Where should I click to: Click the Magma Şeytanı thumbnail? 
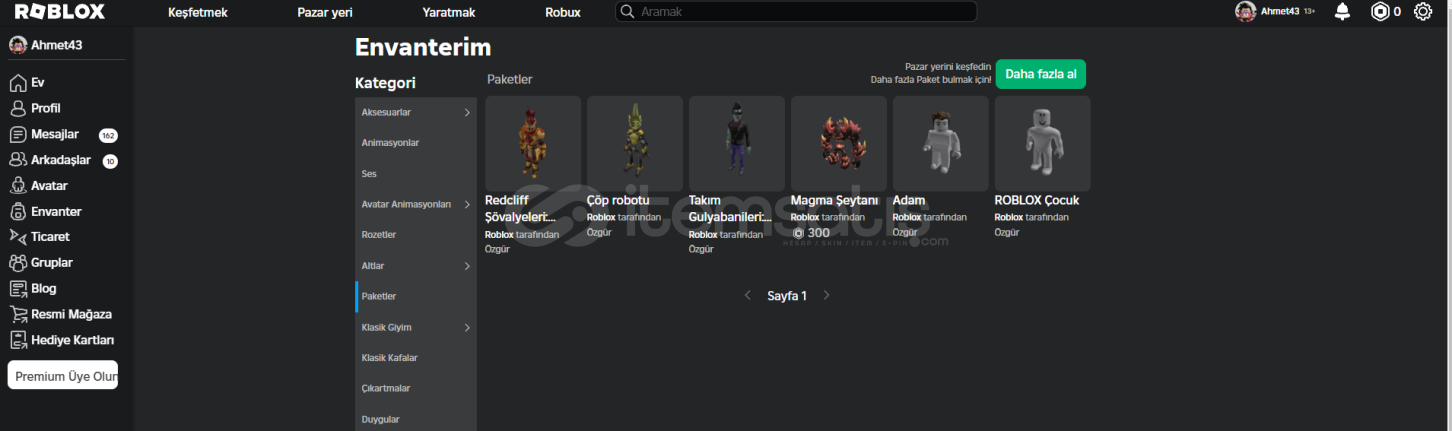(x=839, y=144)
